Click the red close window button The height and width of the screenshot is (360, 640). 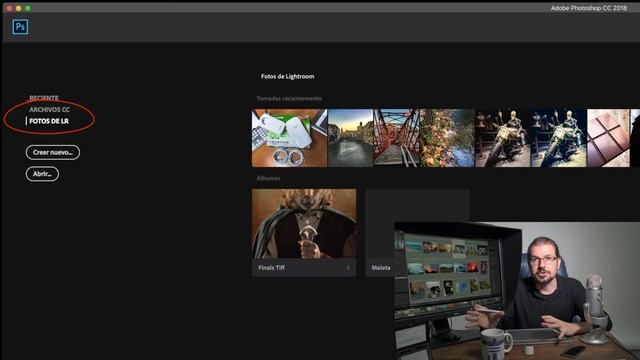[x=9, y=8]
